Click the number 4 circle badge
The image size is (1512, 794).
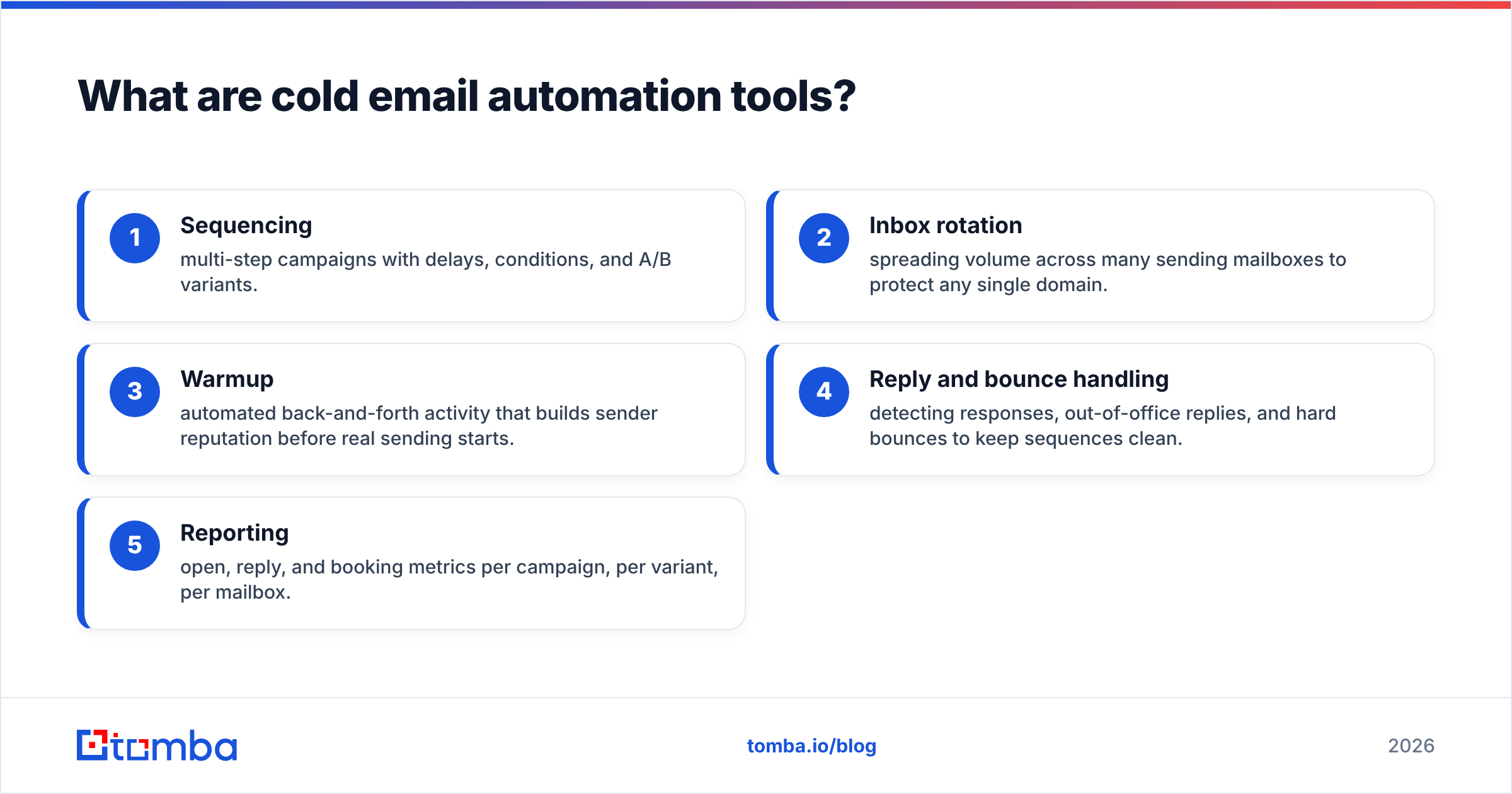tap(824, 392)
